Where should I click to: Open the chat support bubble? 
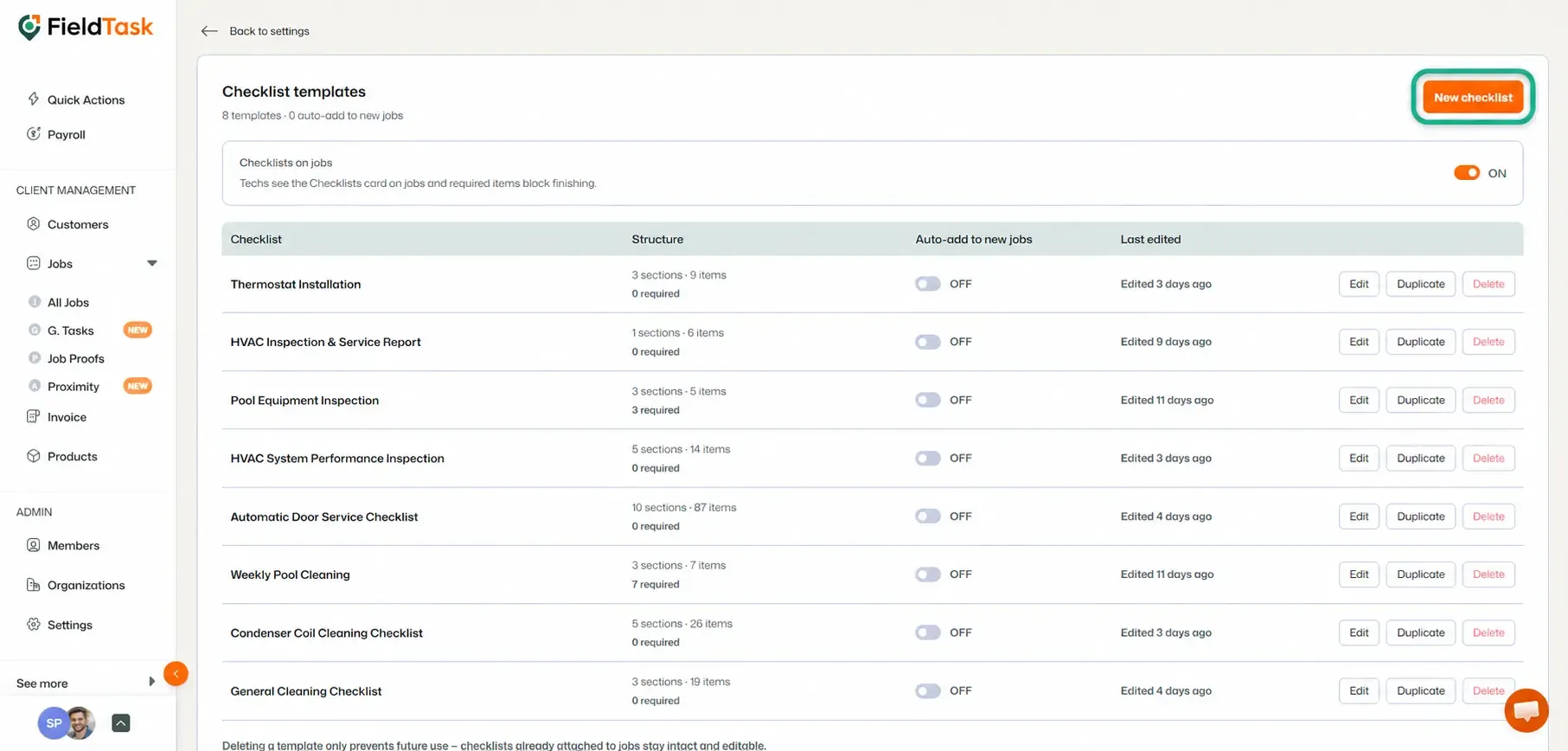(1526, 710)
